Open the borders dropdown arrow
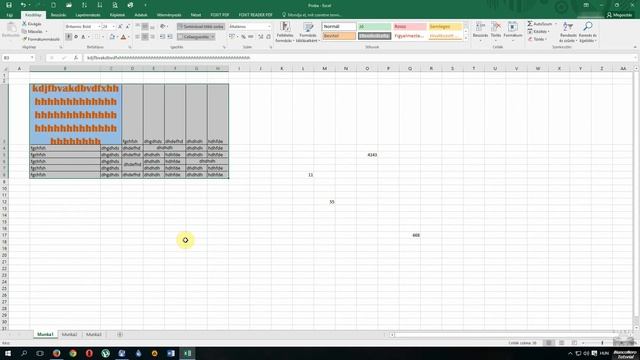Image resolution: width=640 pixels, height=360 pixels. [103, 37]
